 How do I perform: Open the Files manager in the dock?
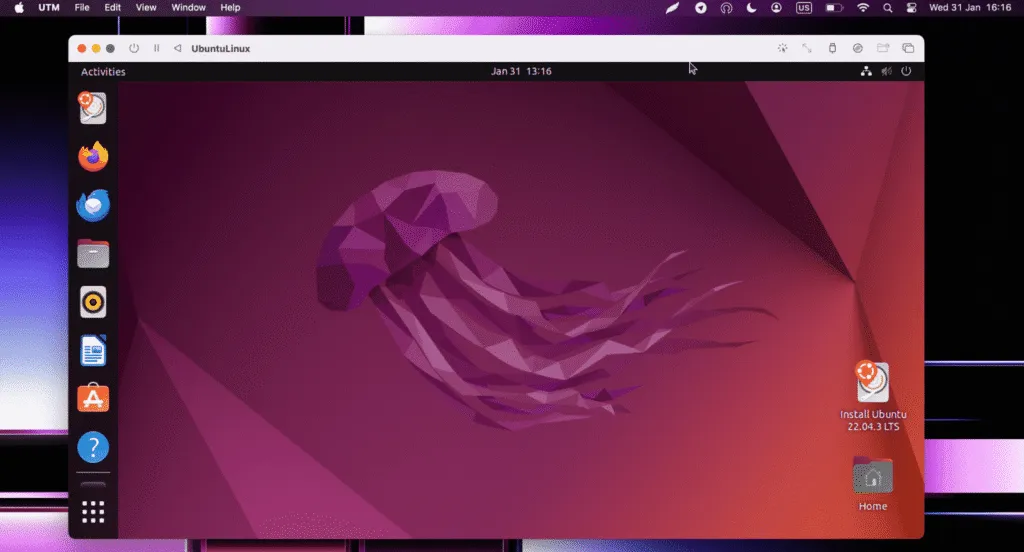pyautogui.click(x=93, y=254)
